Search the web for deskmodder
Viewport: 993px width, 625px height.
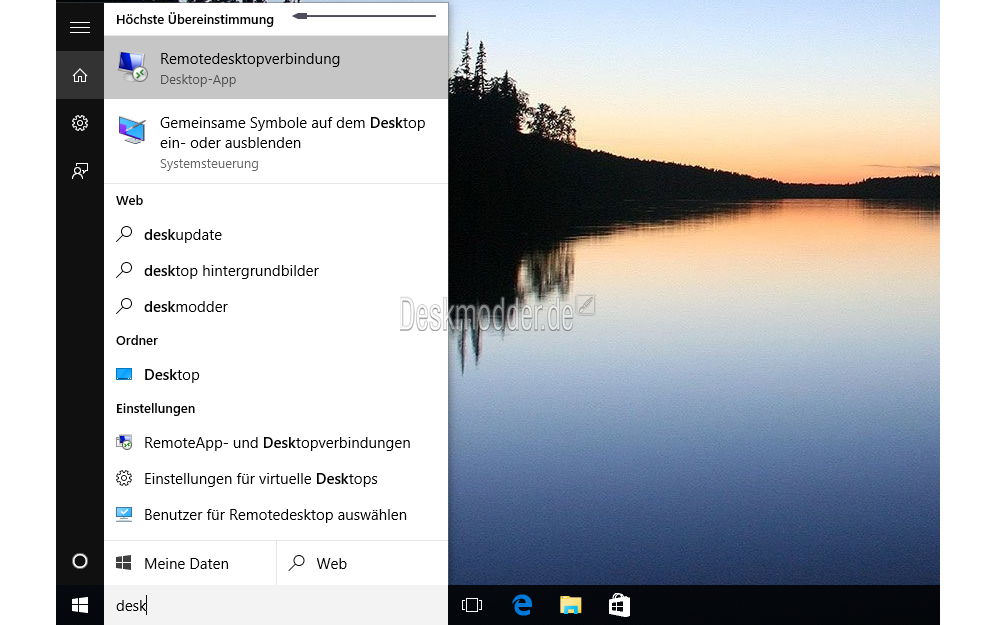[276, 307]
